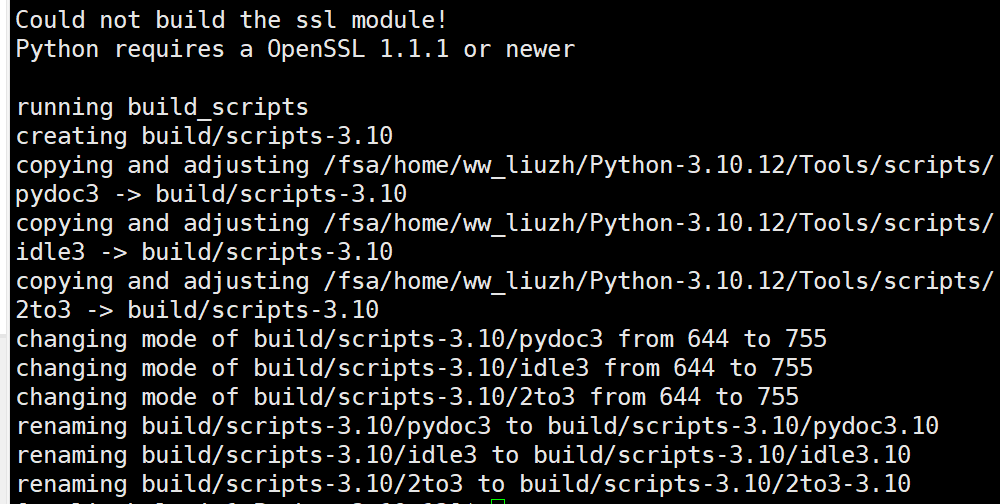Image resolution: width=1000 pixels, height=504 pixels.
Task: Click the word 'newer' in the OpenSSL message
Action: (540, 49)
